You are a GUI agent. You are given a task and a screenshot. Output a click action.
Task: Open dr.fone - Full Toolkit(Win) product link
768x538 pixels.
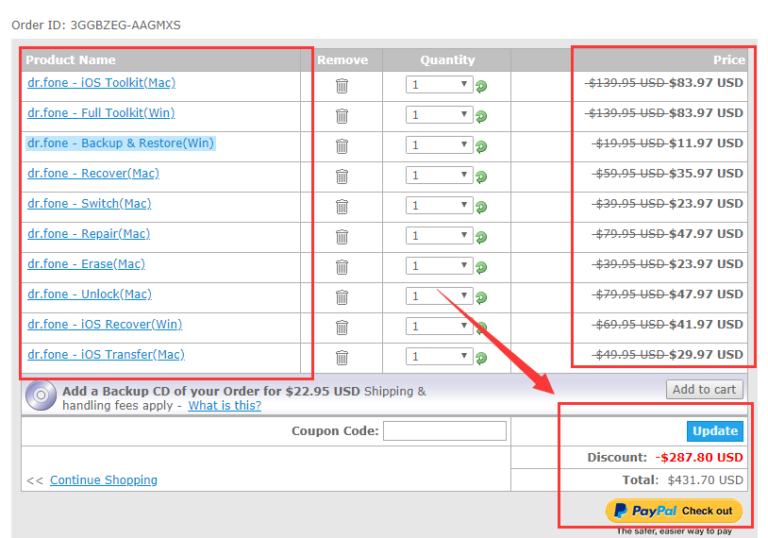[x=101, y=113]
